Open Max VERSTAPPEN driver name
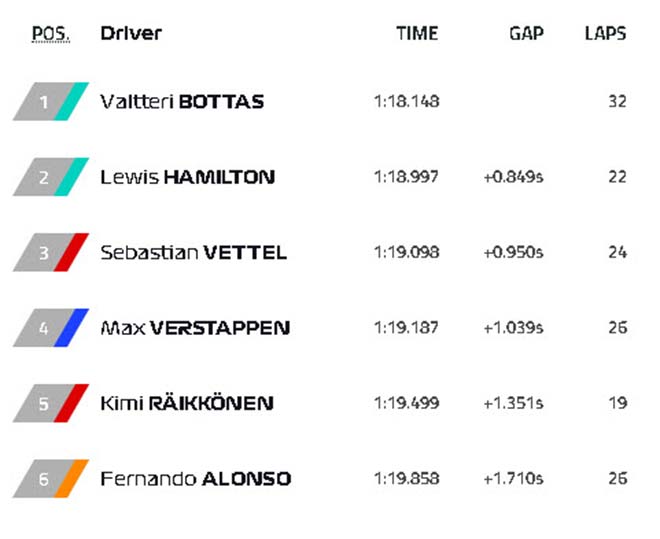 [x=195, y=328]
